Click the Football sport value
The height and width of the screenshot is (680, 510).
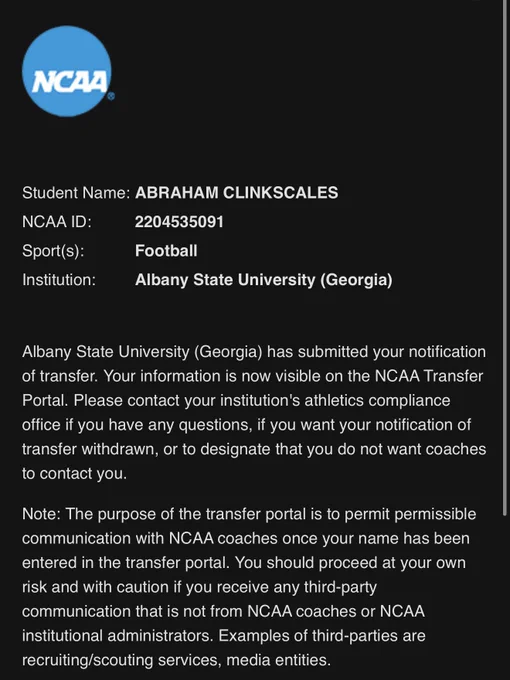tap(166, 251)
